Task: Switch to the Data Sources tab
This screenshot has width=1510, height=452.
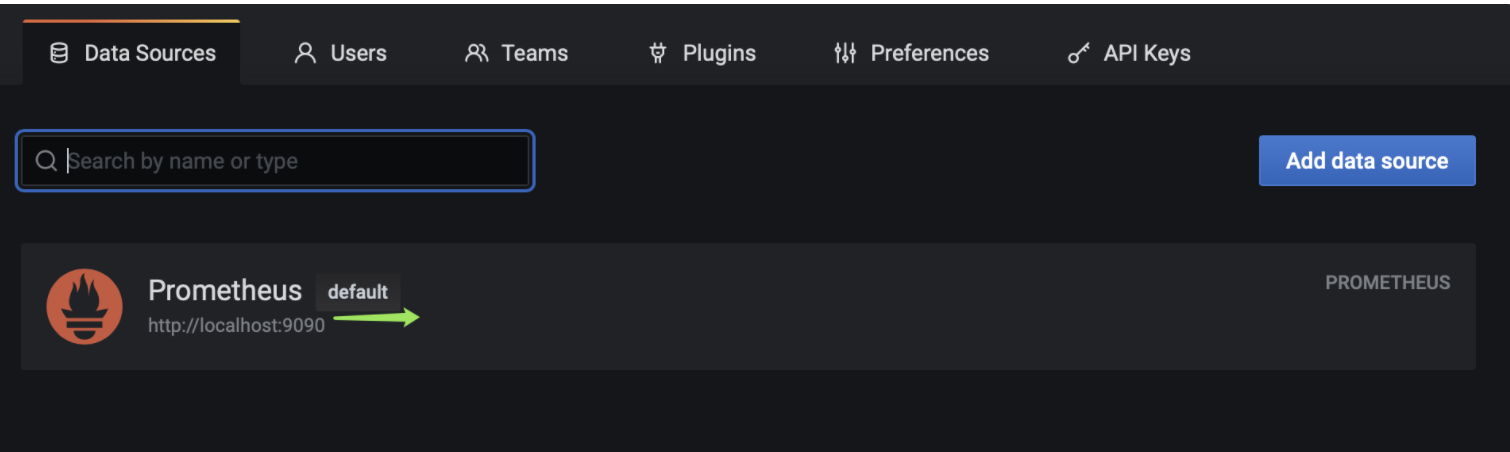Action: pyautogui.click(x=131, y=53)
